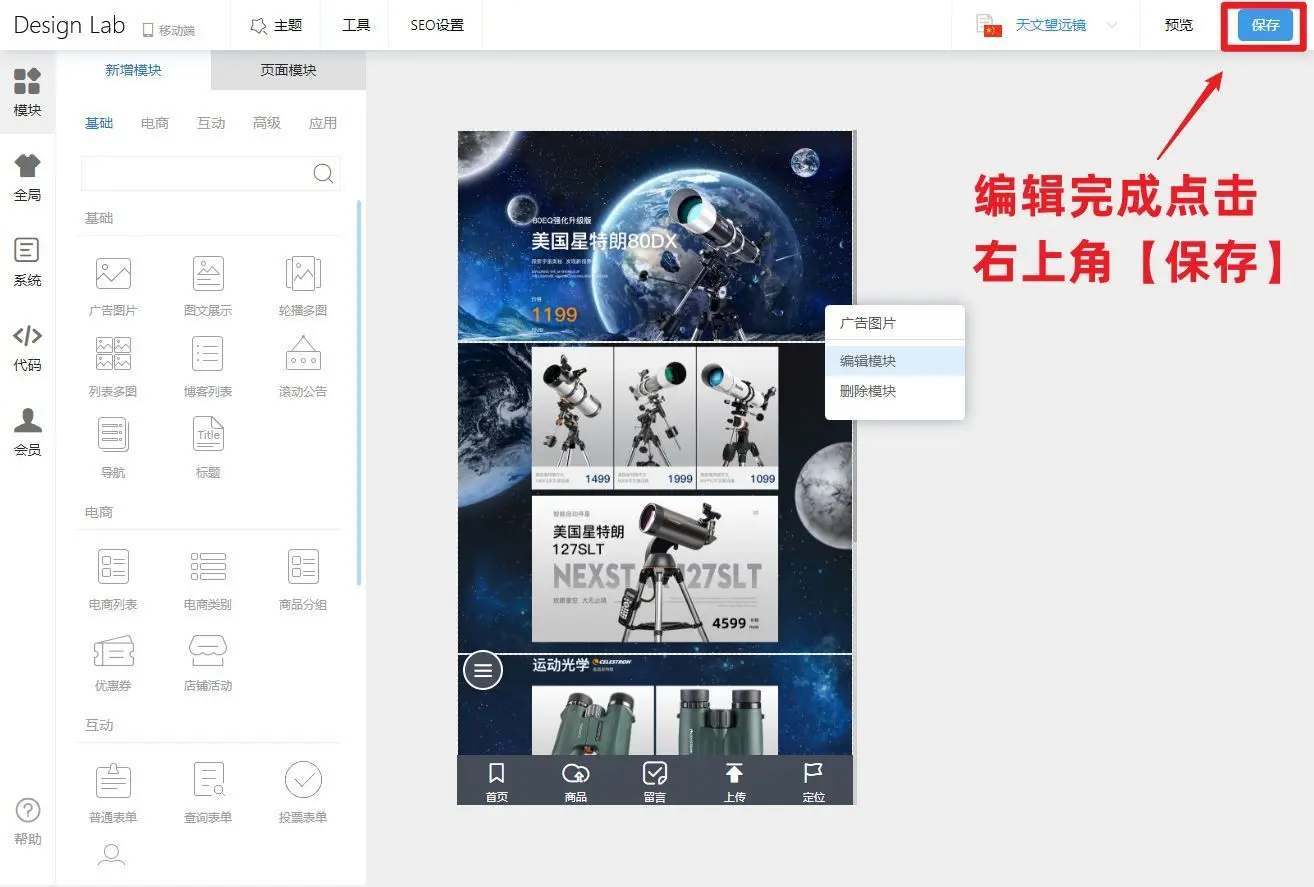Select the 127SLT telescope banner
The width and height of the screenshot is (1314, 887).
[x=655, y=569]
